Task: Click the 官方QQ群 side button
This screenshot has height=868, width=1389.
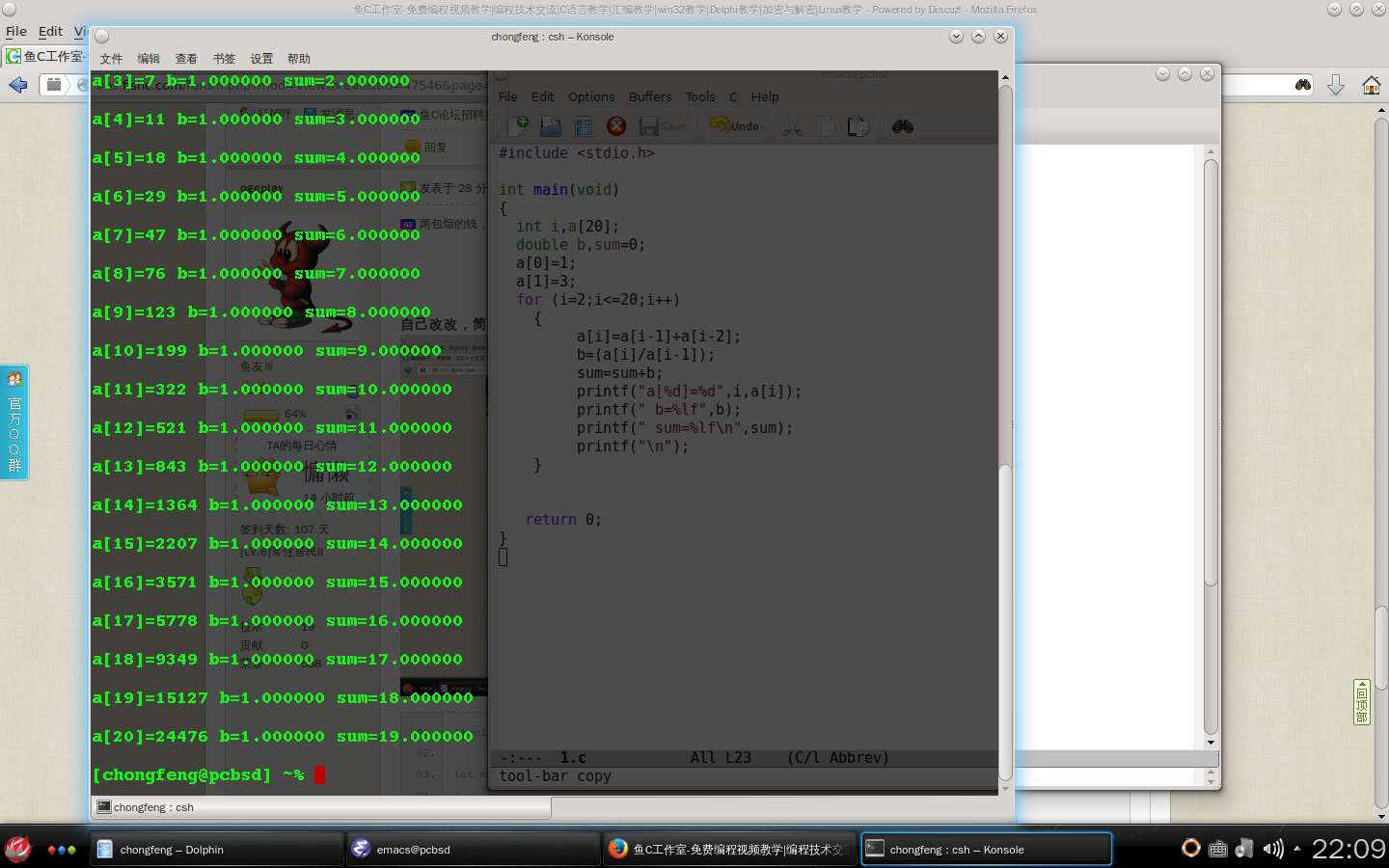Action: pyautogui.click(x=14, y=421)
